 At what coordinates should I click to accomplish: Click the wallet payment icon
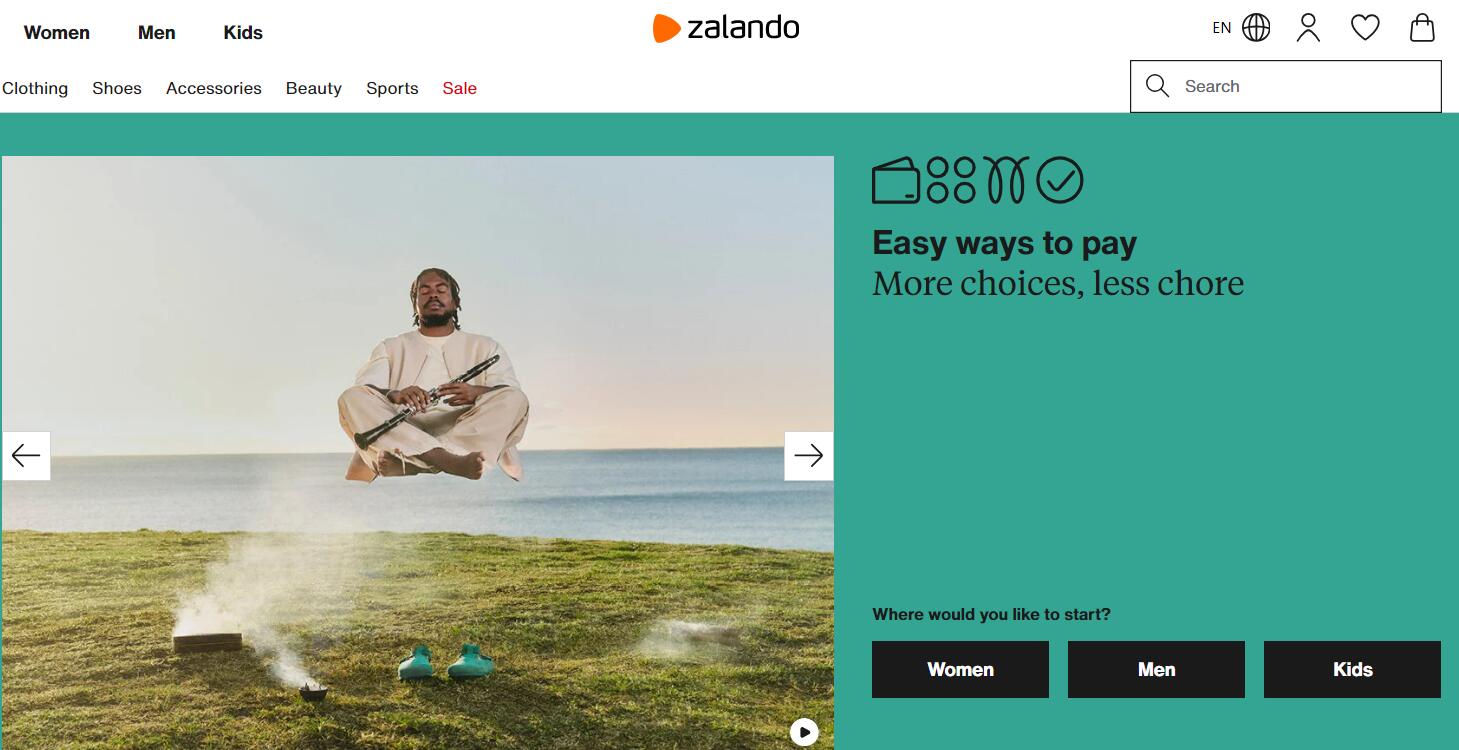pyautogui.click(x=896, y=181)
